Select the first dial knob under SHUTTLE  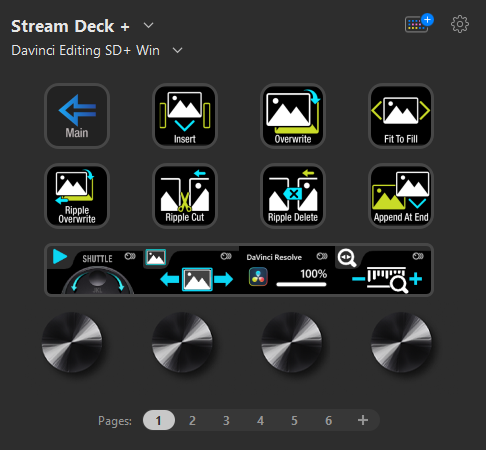coord(72,342)
